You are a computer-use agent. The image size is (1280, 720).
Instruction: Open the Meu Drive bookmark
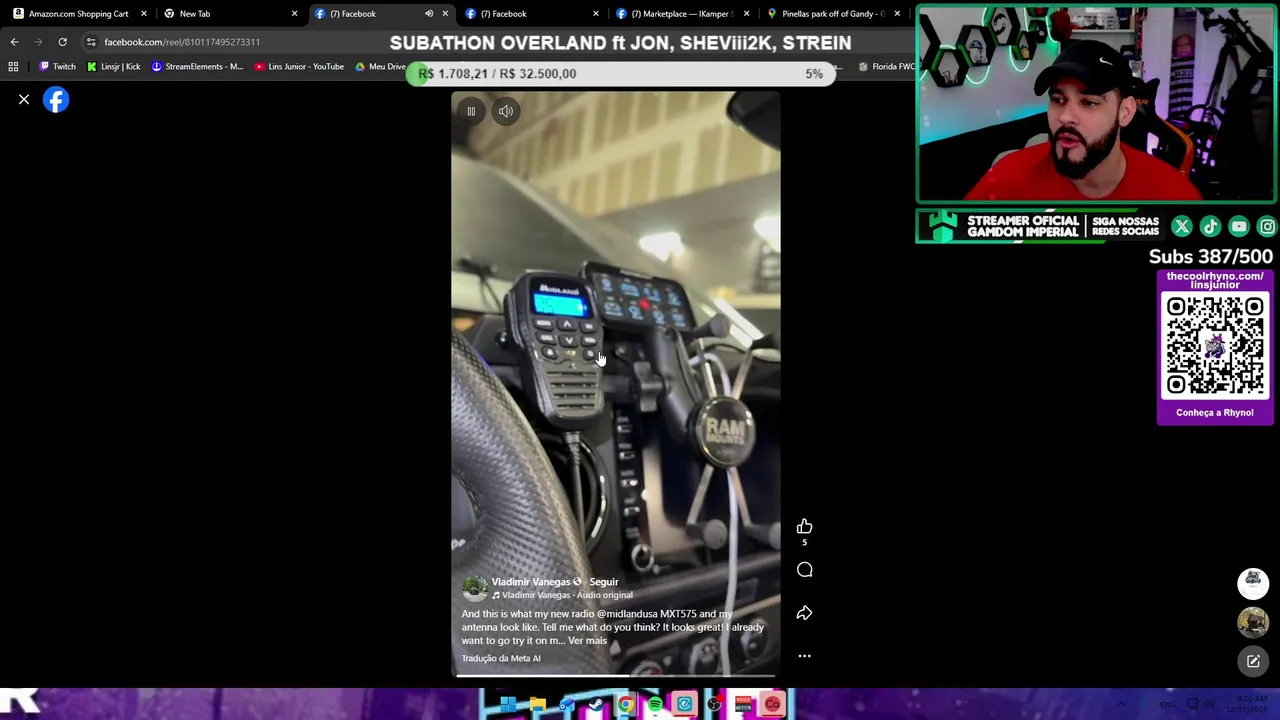point(381,67)
